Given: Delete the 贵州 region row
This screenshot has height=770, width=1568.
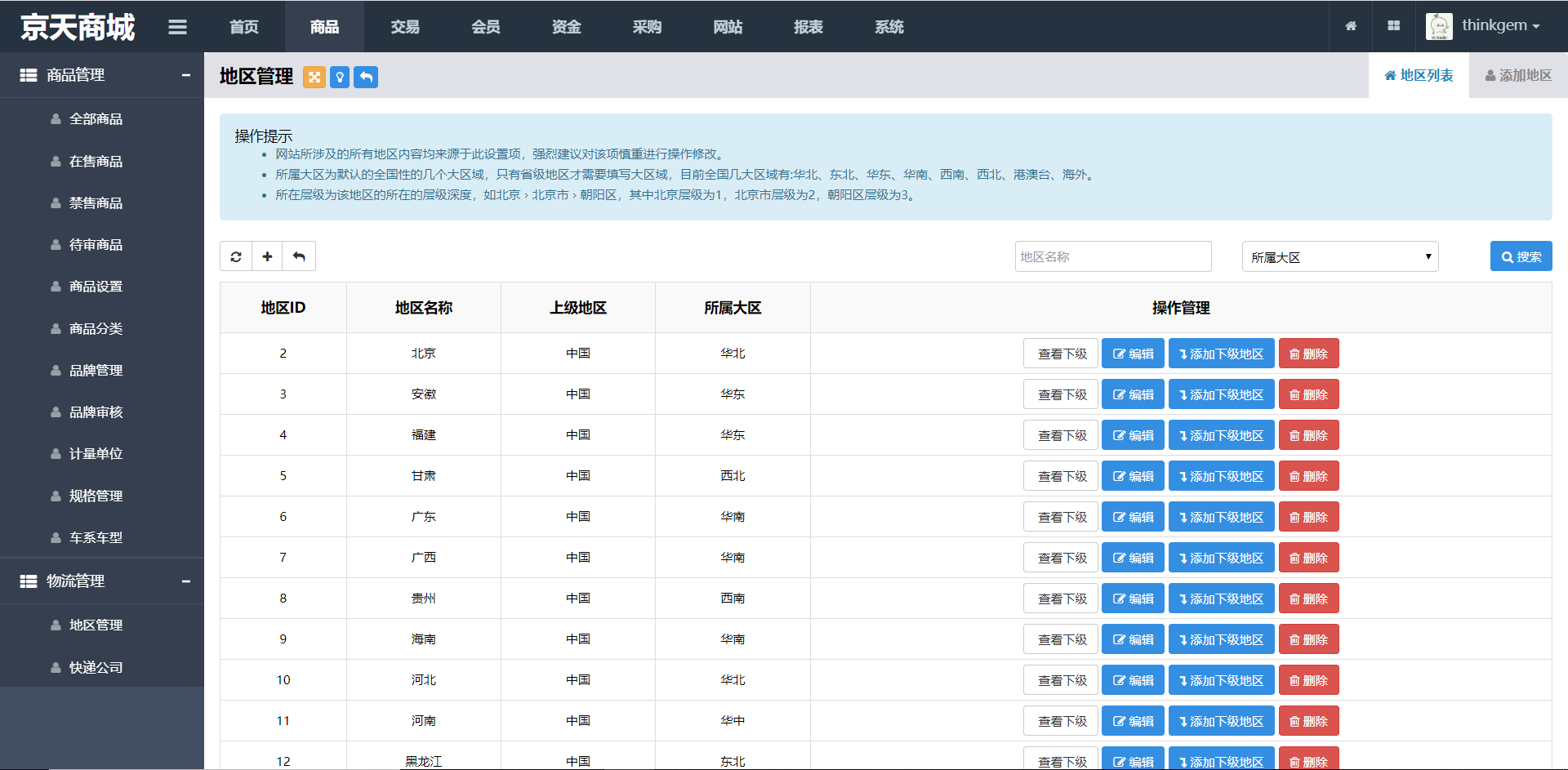Looking at the screenshot, I should [x=1308, y=599].
